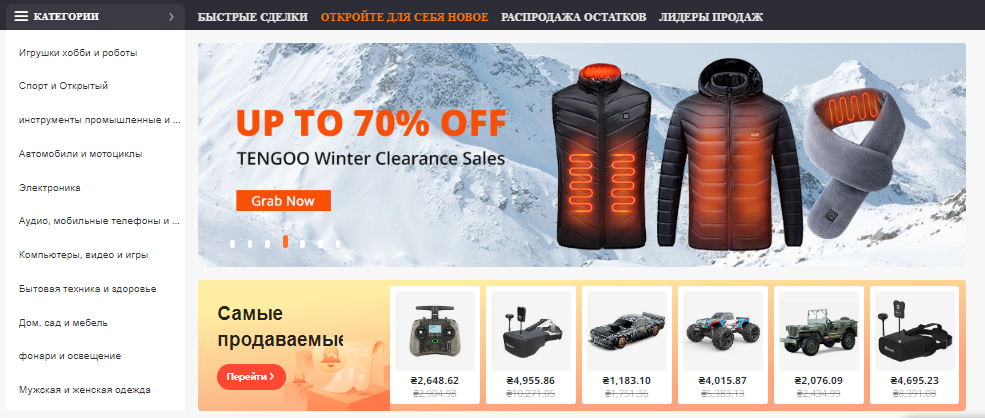
Task: Click the hamburger menu icon beside Категории
Action: tap(21, 16)
